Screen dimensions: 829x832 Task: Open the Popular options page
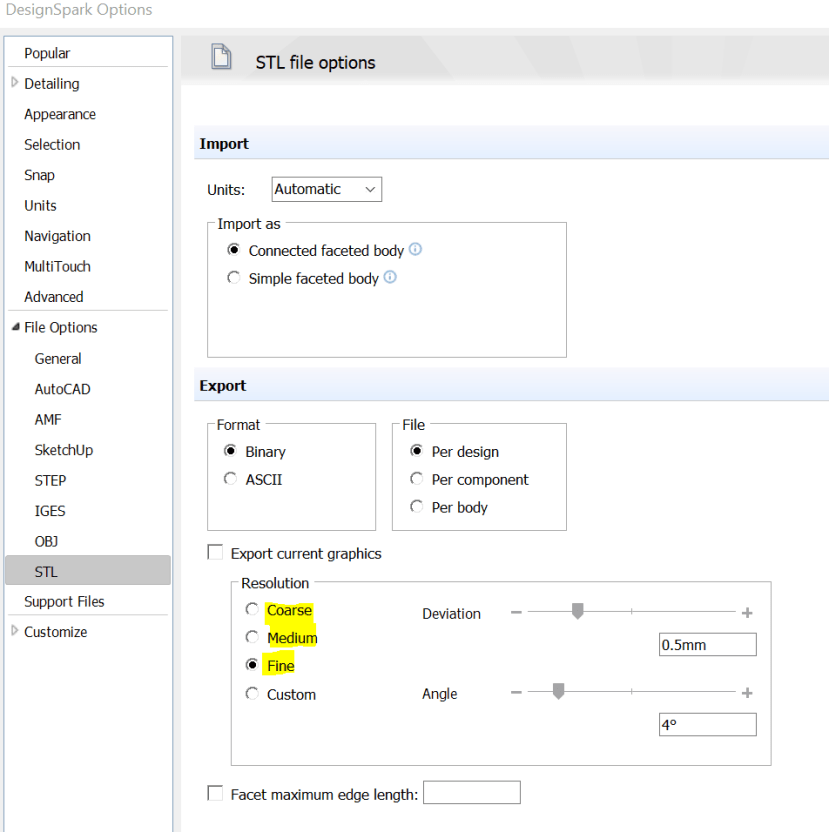coord(47,53)
